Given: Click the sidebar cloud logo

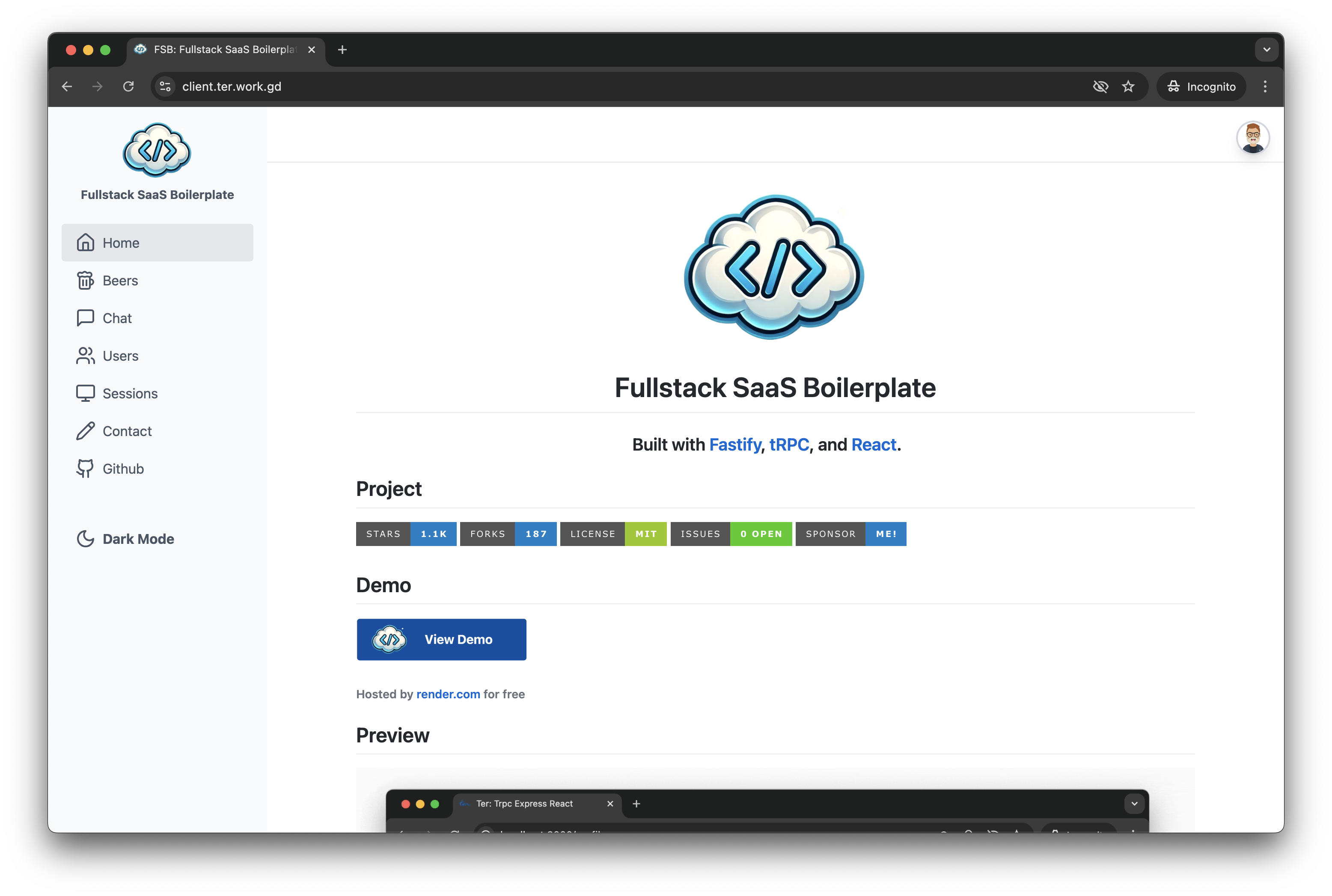Looking at the screenshot, I should click(x=157, y=150).
